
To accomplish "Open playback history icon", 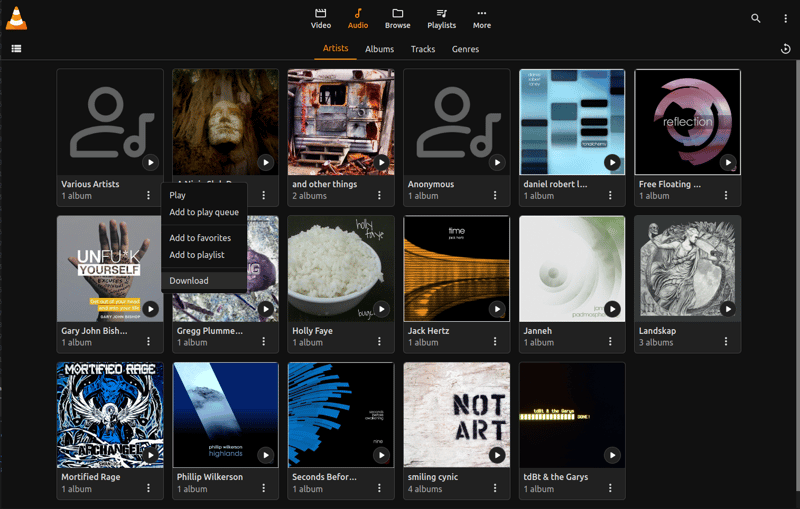I will (x=785, y=48).
